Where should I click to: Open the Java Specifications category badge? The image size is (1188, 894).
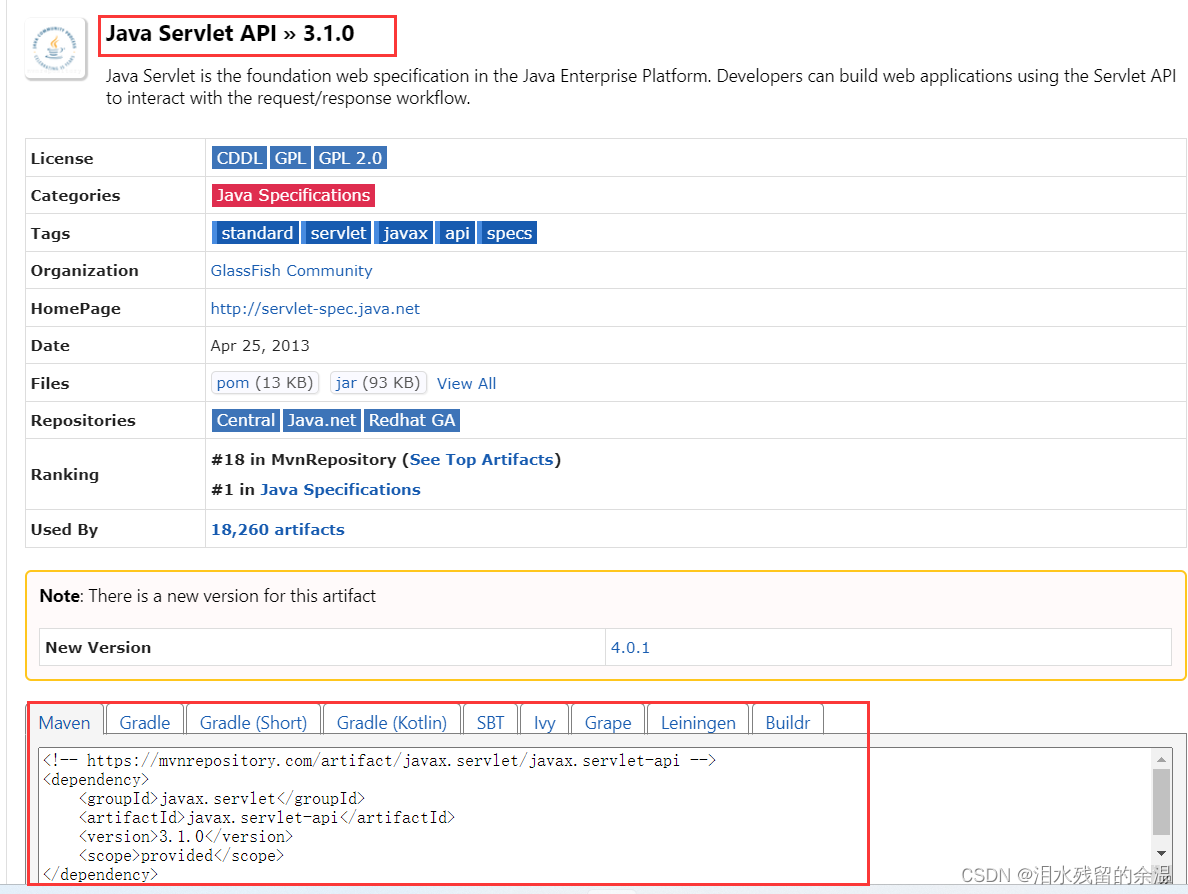coord(293,195)
